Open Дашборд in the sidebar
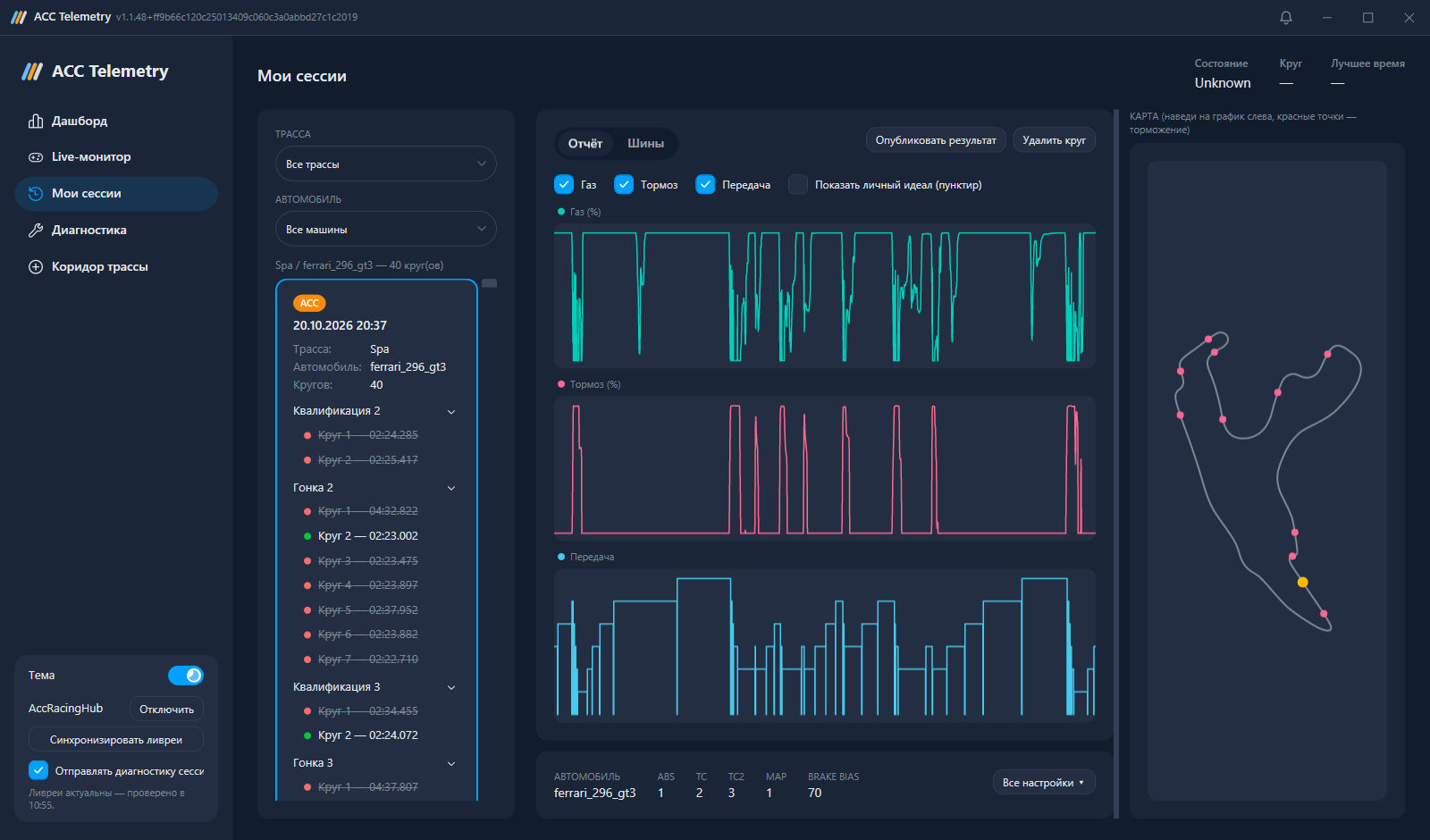Viewport: 1430px width, 840px height. click(116, 121)
